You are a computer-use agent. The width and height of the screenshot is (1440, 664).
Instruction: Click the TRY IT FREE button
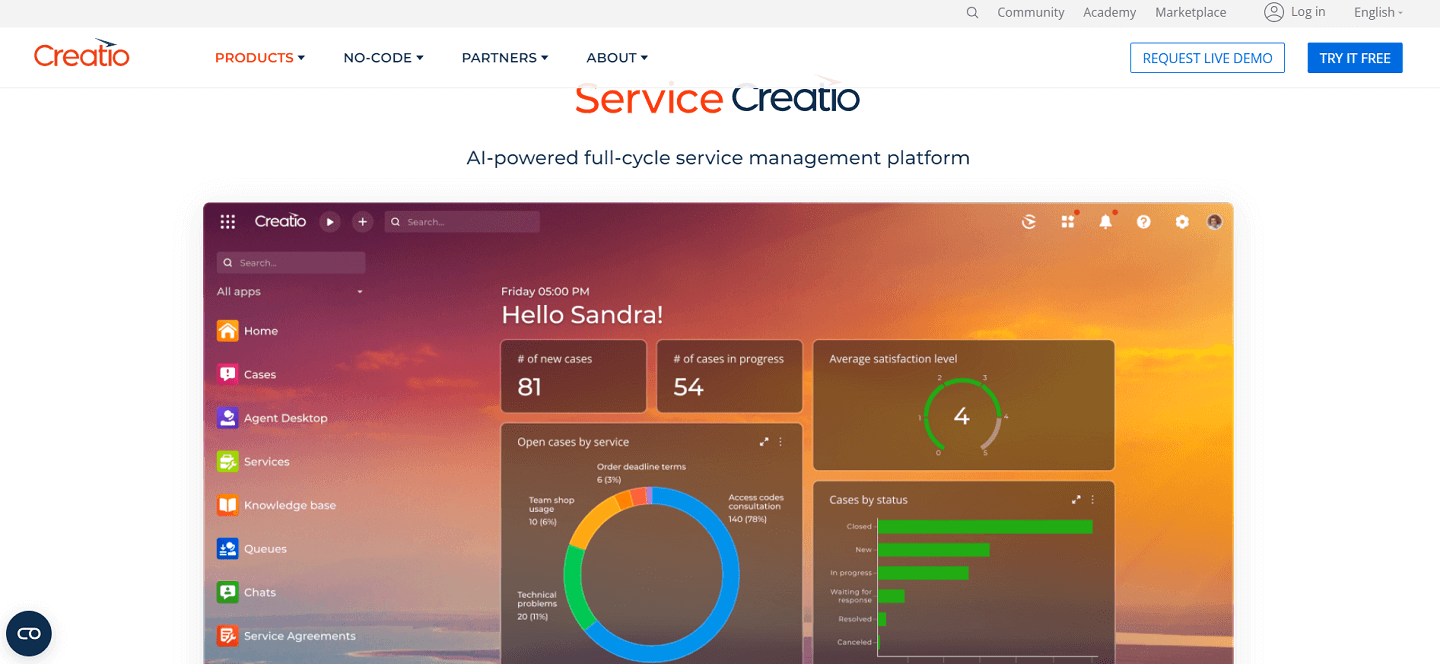pyautogui.click(x=1355, y=58)
